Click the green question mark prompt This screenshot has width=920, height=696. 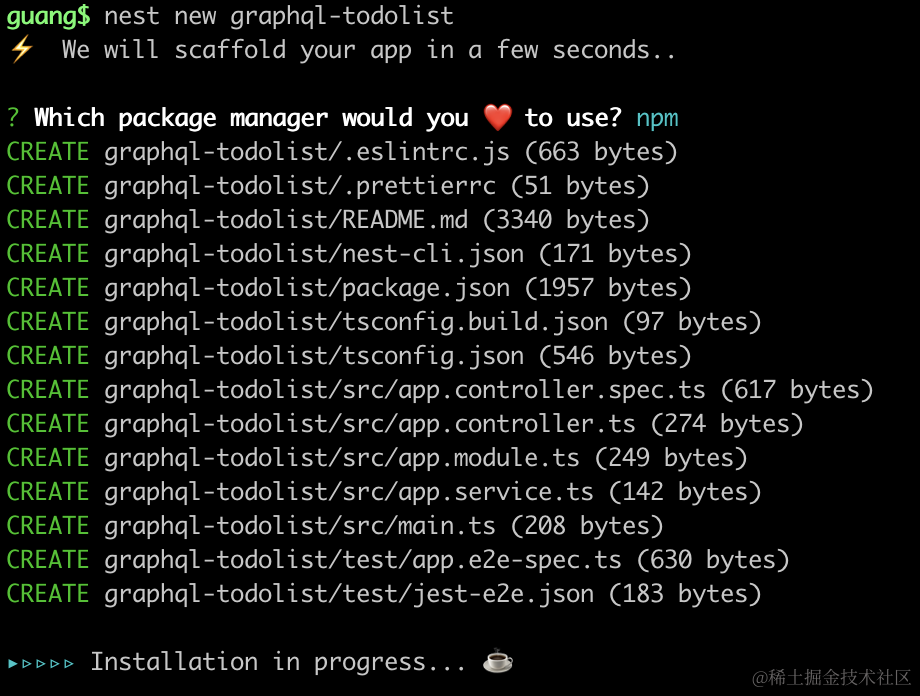13,118
